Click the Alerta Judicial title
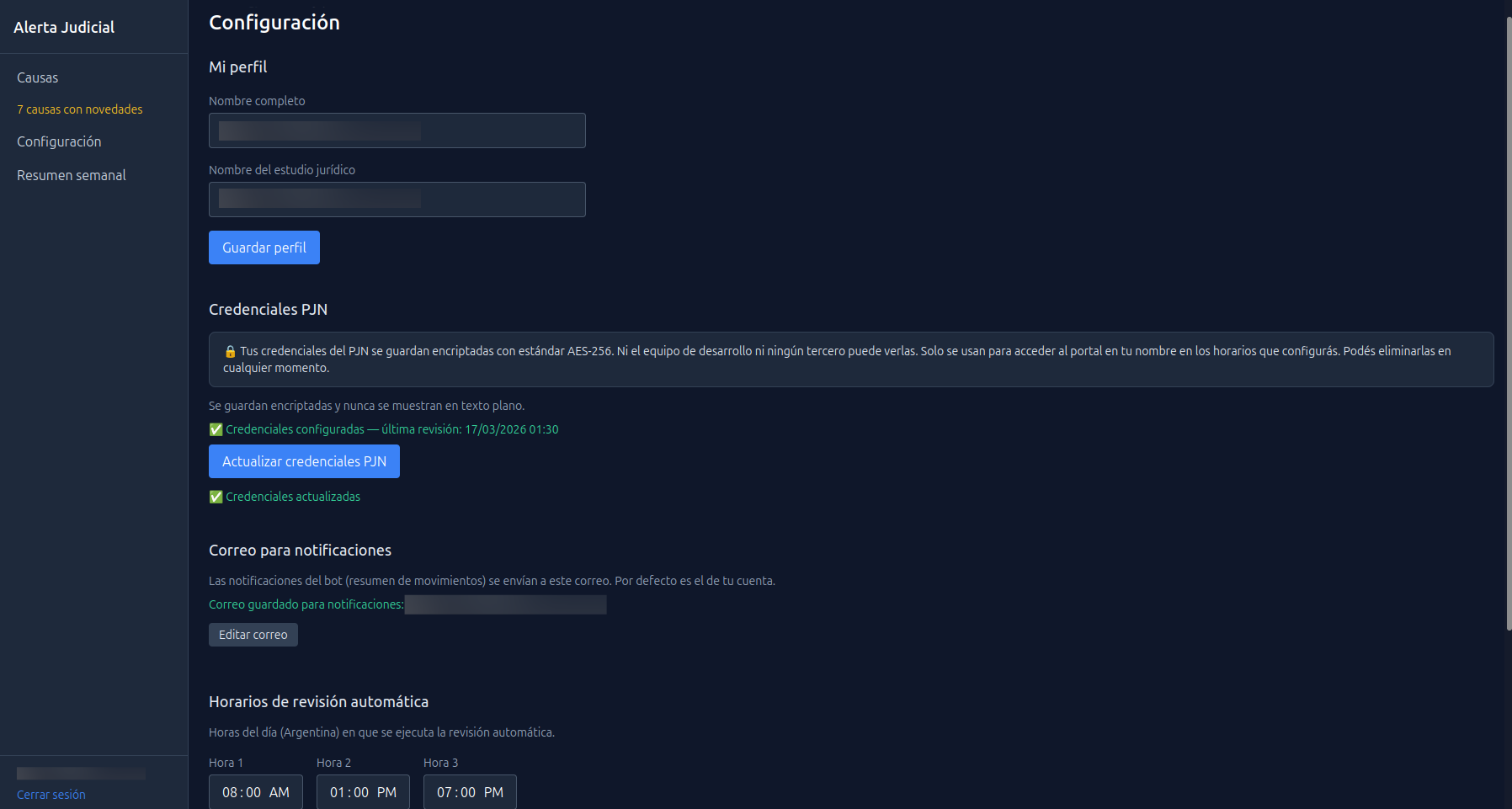Viewport: 1512px width, 809px height. click(x=64, y=27)
